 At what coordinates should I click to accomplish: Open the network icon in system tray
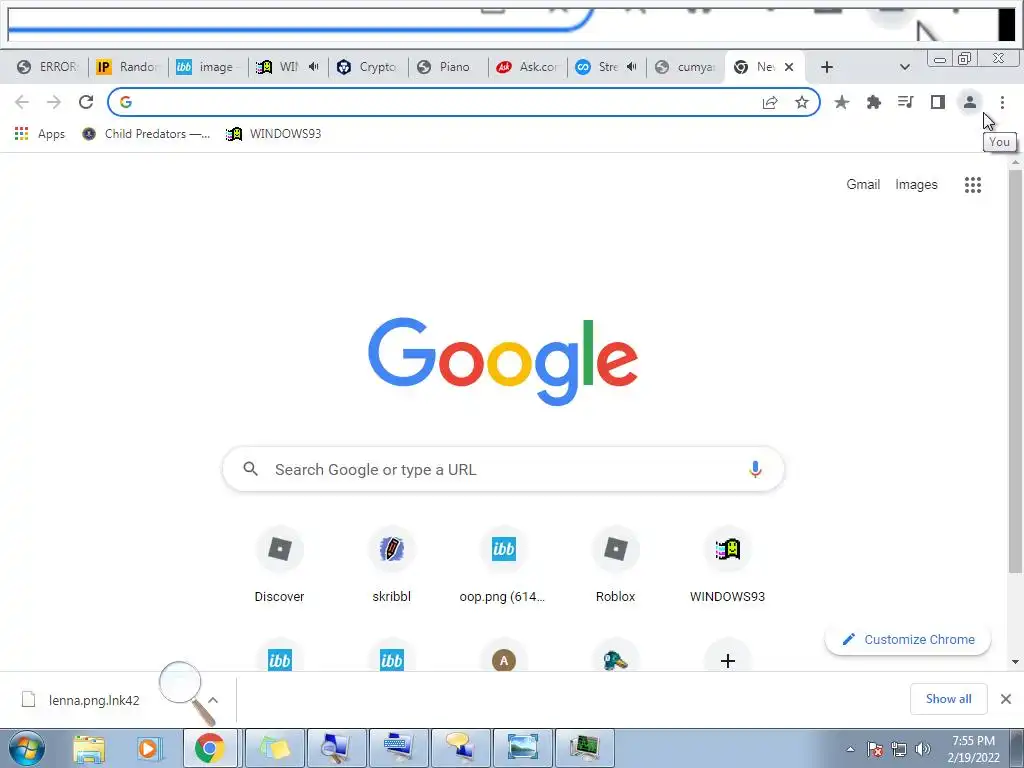[899, 749]
